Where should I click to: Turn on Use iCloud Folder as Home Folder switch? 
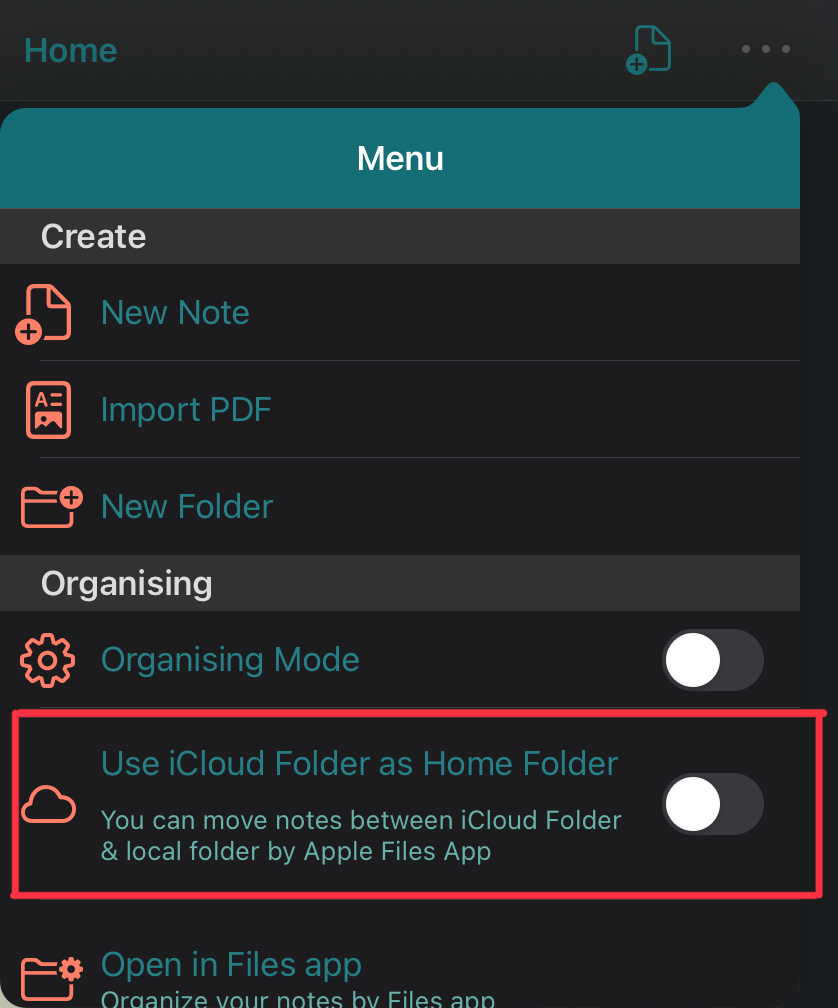pos(713,804)
